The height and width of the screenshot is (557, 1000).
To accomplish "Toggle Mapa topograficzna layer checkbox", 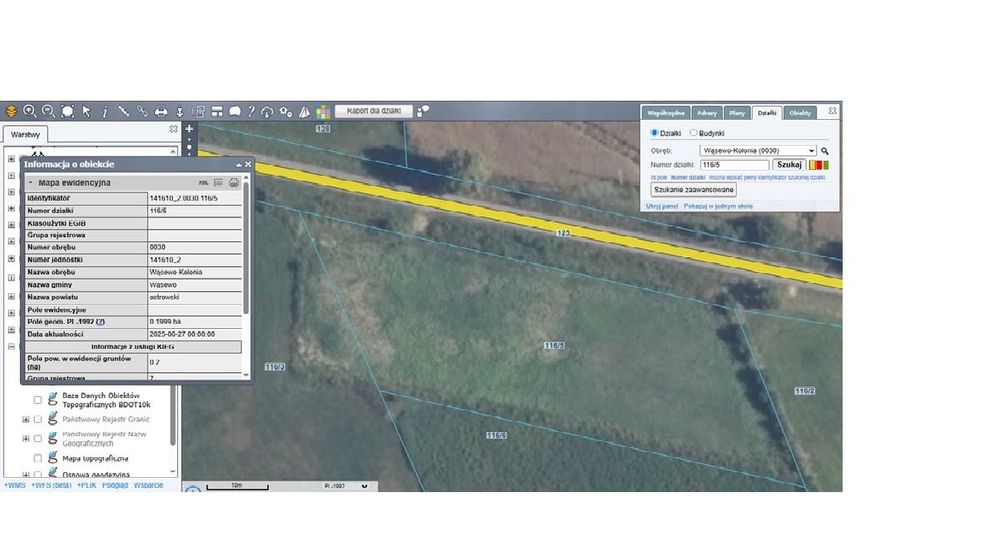I will pyautogui.click(x=38, y=458).
